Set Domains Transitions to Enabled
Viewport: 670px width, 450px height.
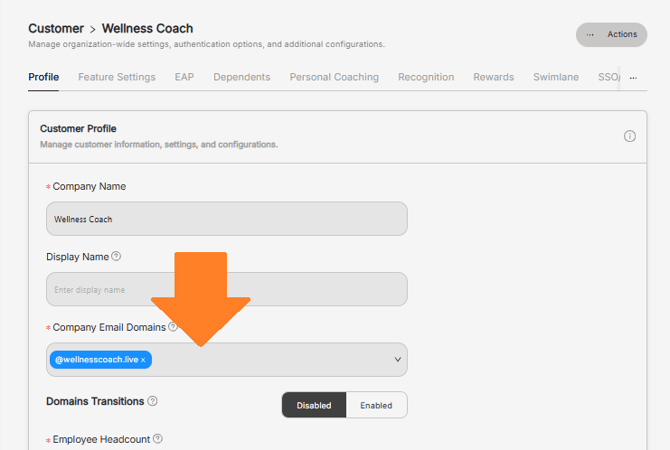point(376,405)
